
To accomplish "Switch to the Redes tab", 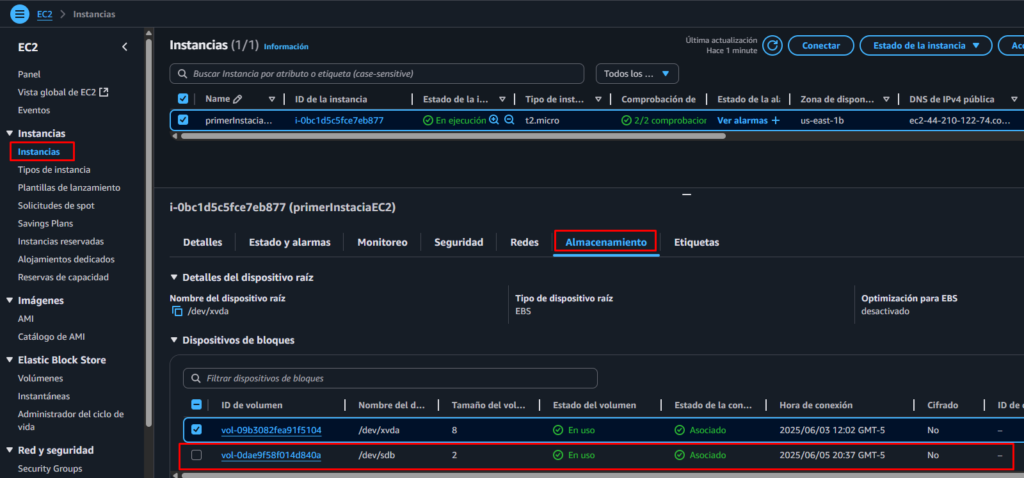I will 524,242.
